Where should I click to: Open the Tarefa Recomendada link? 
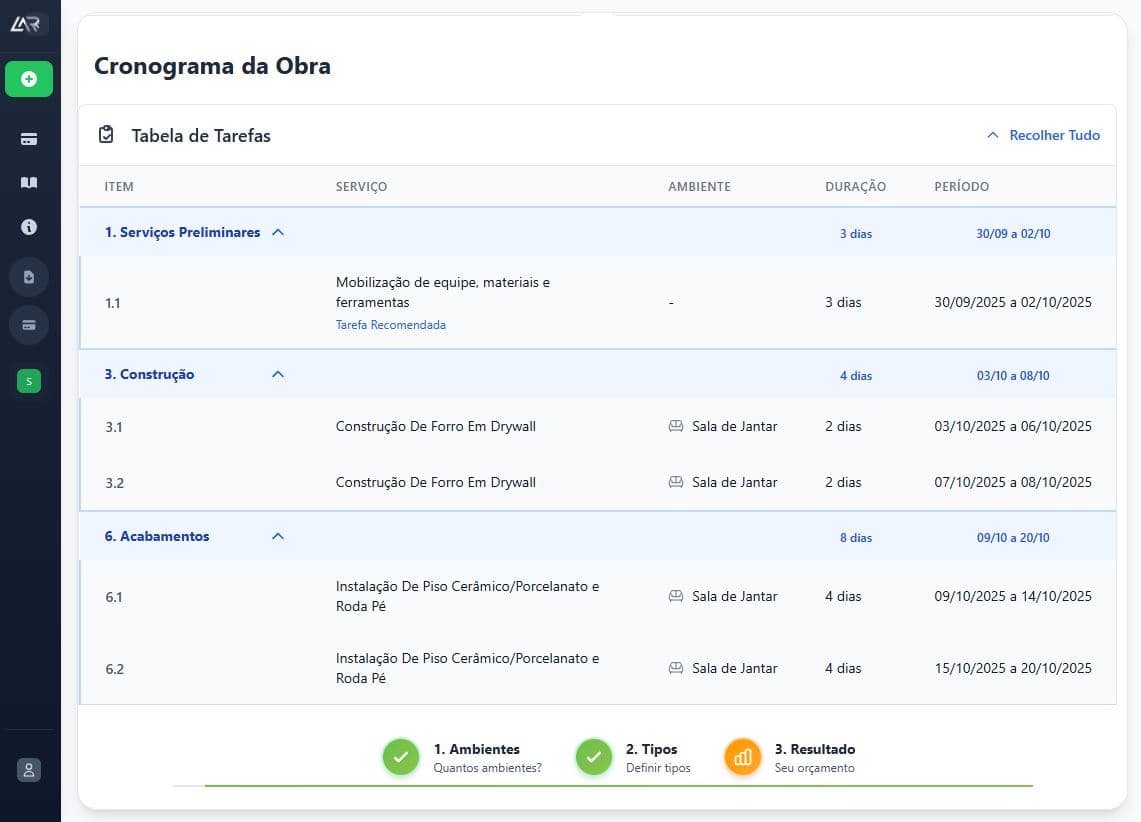pyautogui.click(x=391, y=324)
